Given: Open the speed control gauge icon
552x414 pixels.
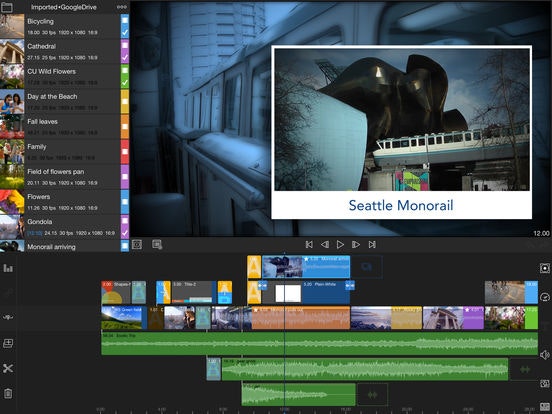Looking at the screenshot, I should [x=545, y=297].
